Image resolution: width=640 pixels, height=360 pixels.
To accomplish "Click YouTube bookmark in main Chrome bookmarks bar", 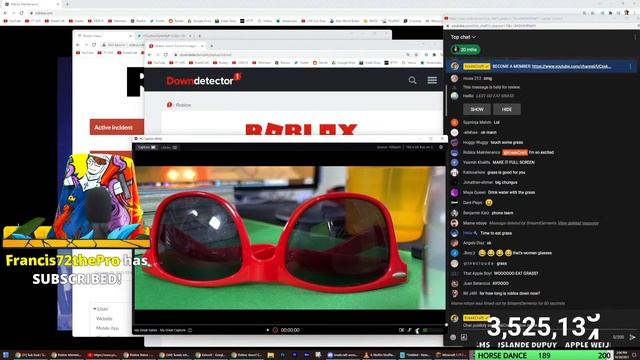I will [x=12, y=21].
